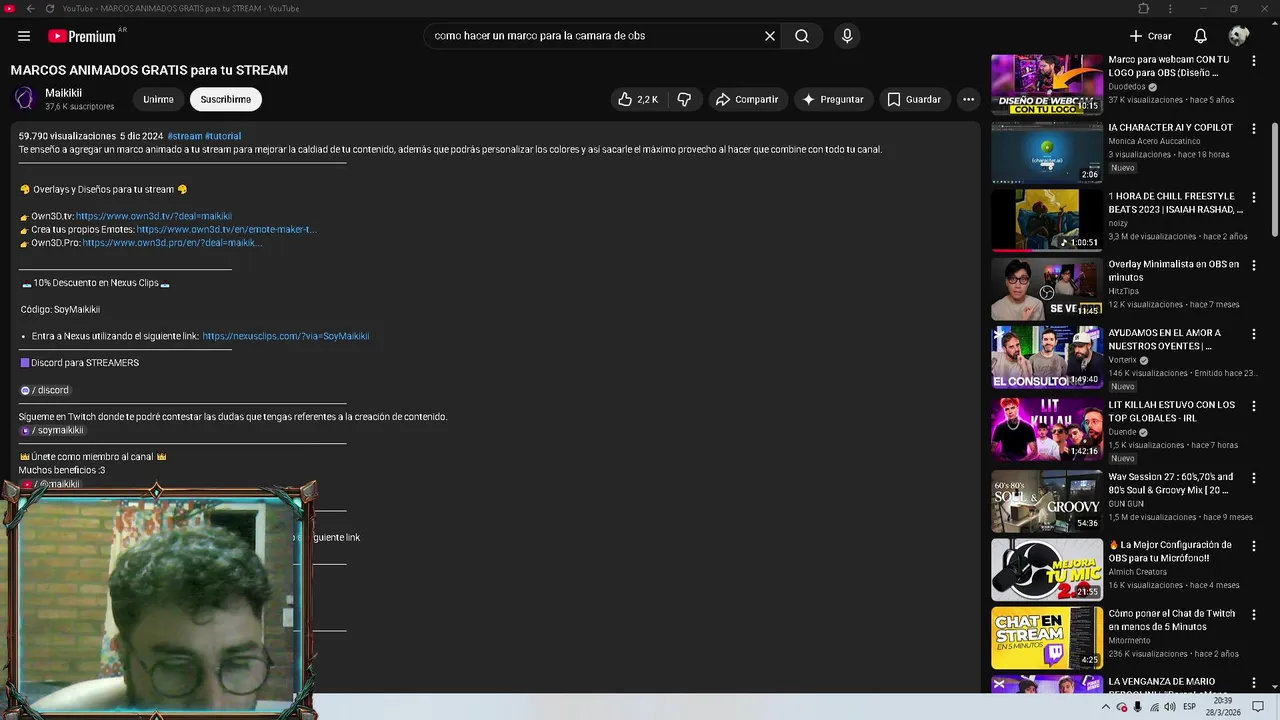Open Duodedos channel under webcam video
The height and width of the screenshot is (720, 1280).
click(1127, 87)
